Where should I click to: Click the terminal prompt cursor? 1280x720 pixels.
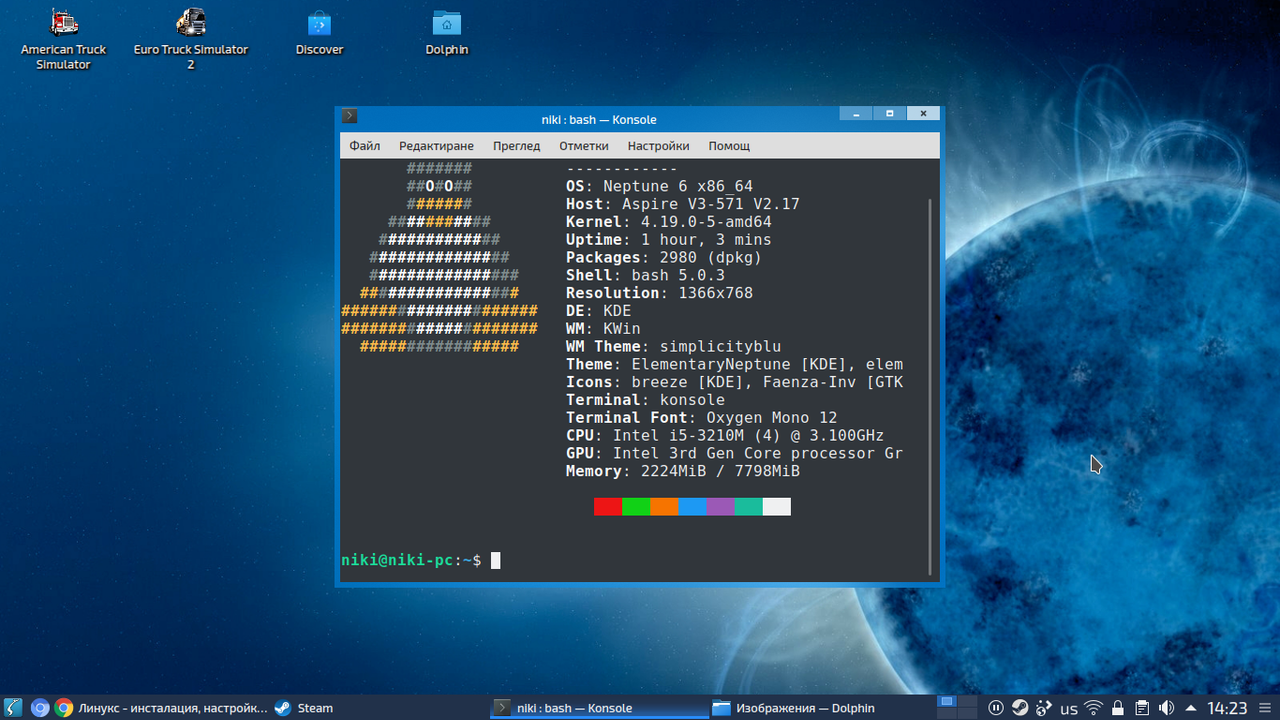[x=495, y=560]
